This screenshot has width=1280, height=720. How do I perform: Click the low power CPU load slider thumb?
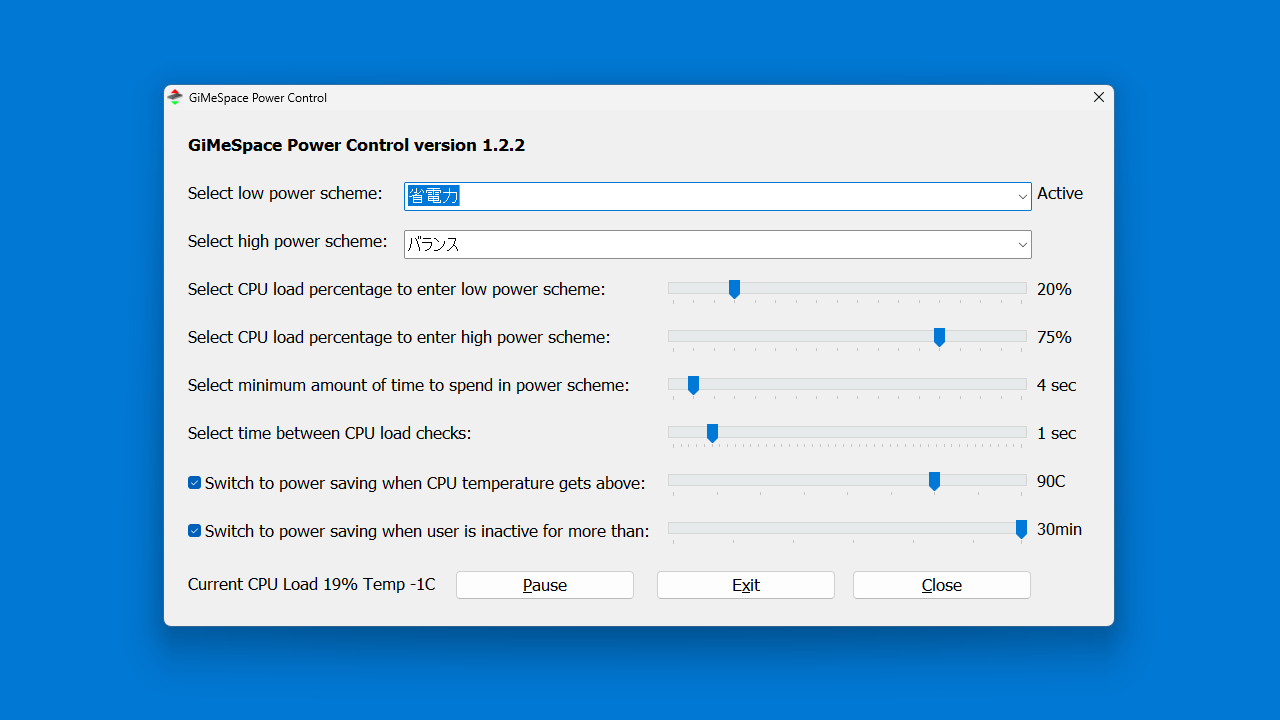point(734,289)
